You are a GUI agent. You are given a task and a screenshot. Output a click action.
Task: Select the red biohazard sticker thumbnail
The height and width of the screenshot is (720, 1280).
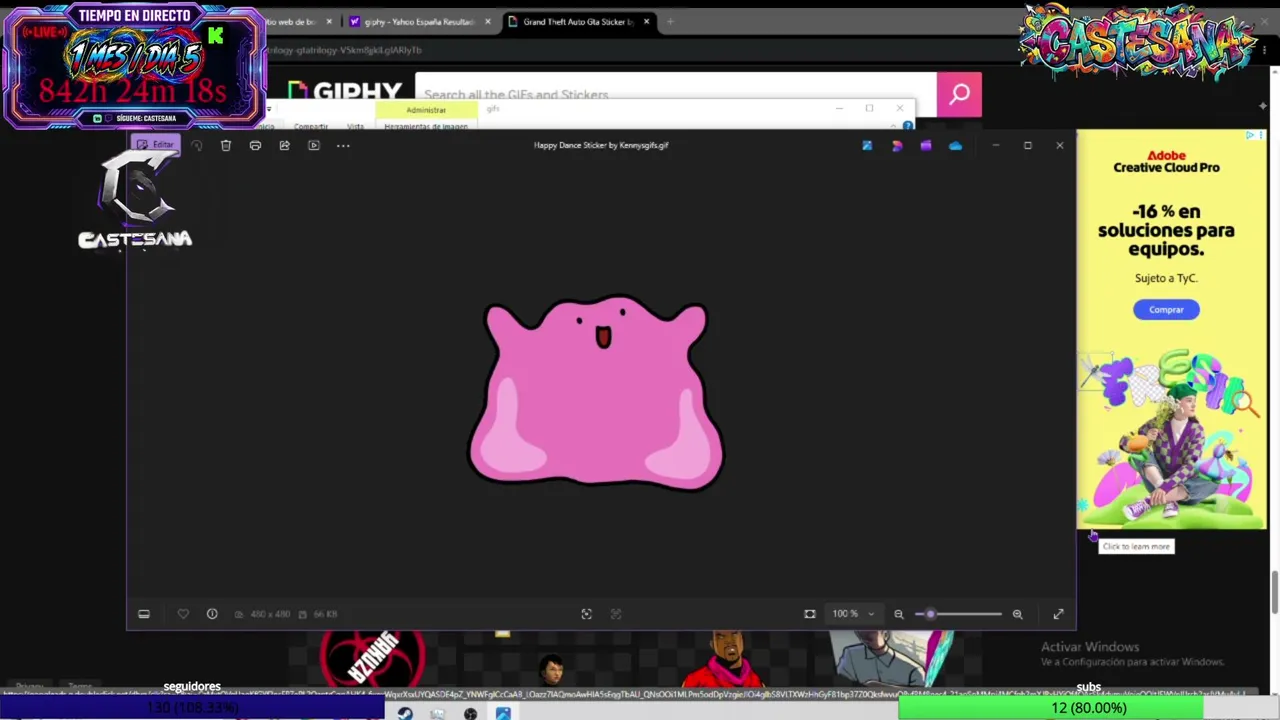[373, 658]
